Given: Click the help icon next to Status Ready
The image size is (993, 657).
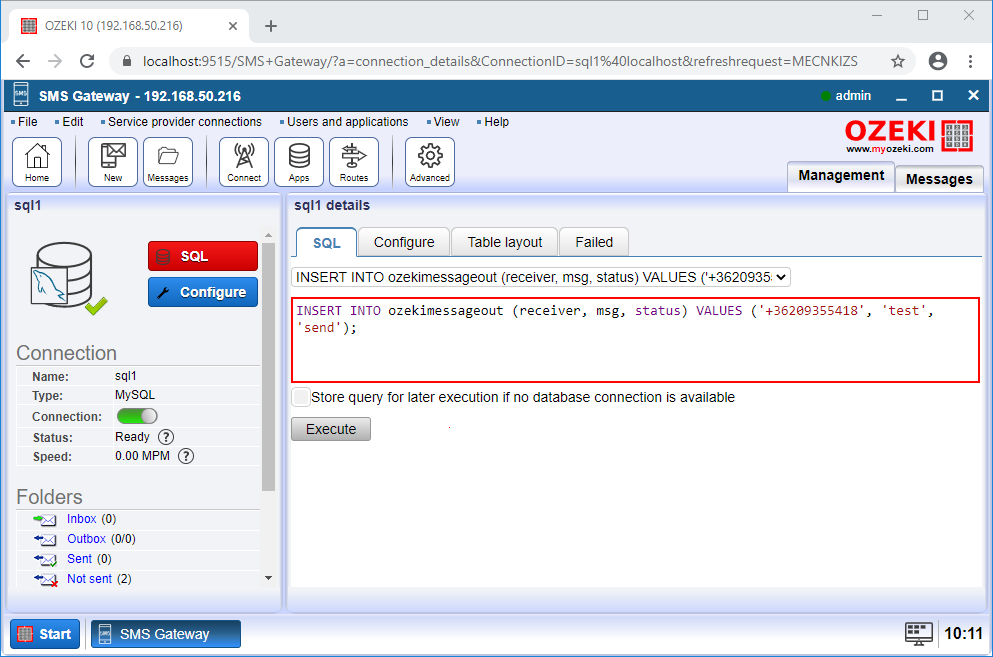Looking at the screenshot, I should (166, 437).
